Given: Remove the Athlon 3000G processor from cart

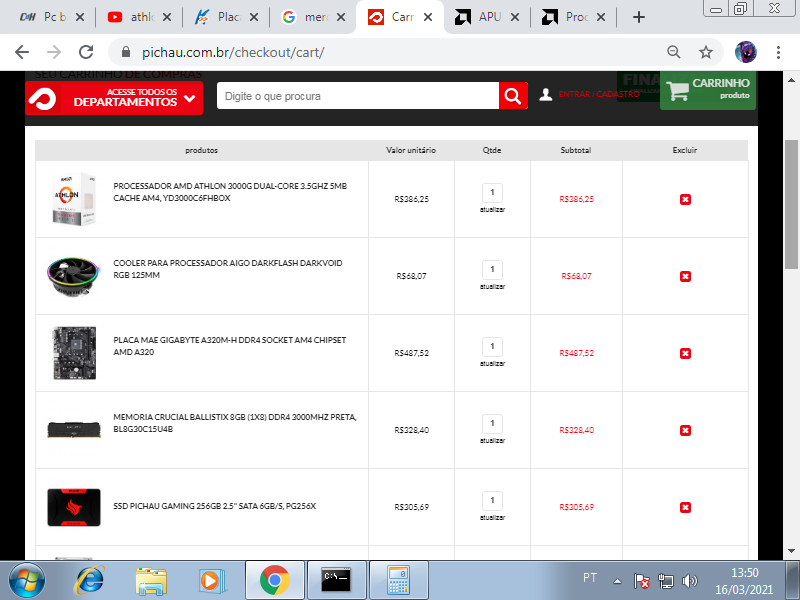Looking at the screenshot, I should [685, 199].
